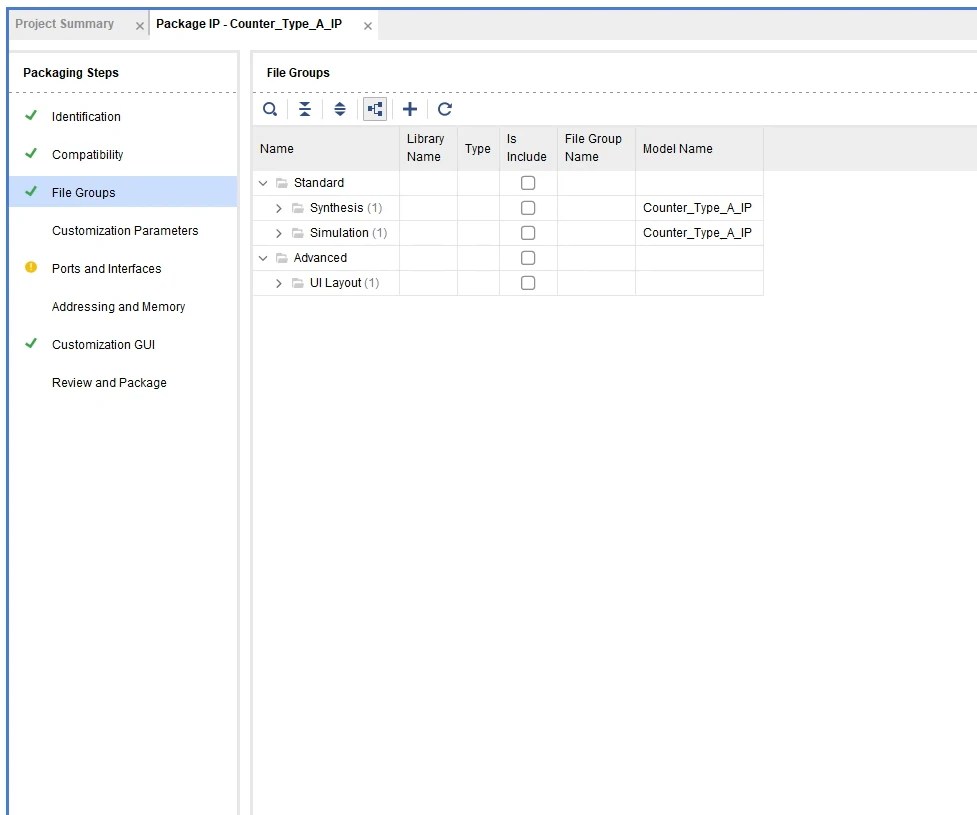Go to Review and Package step
Screen dimensions: 977x815
[109, 383]
